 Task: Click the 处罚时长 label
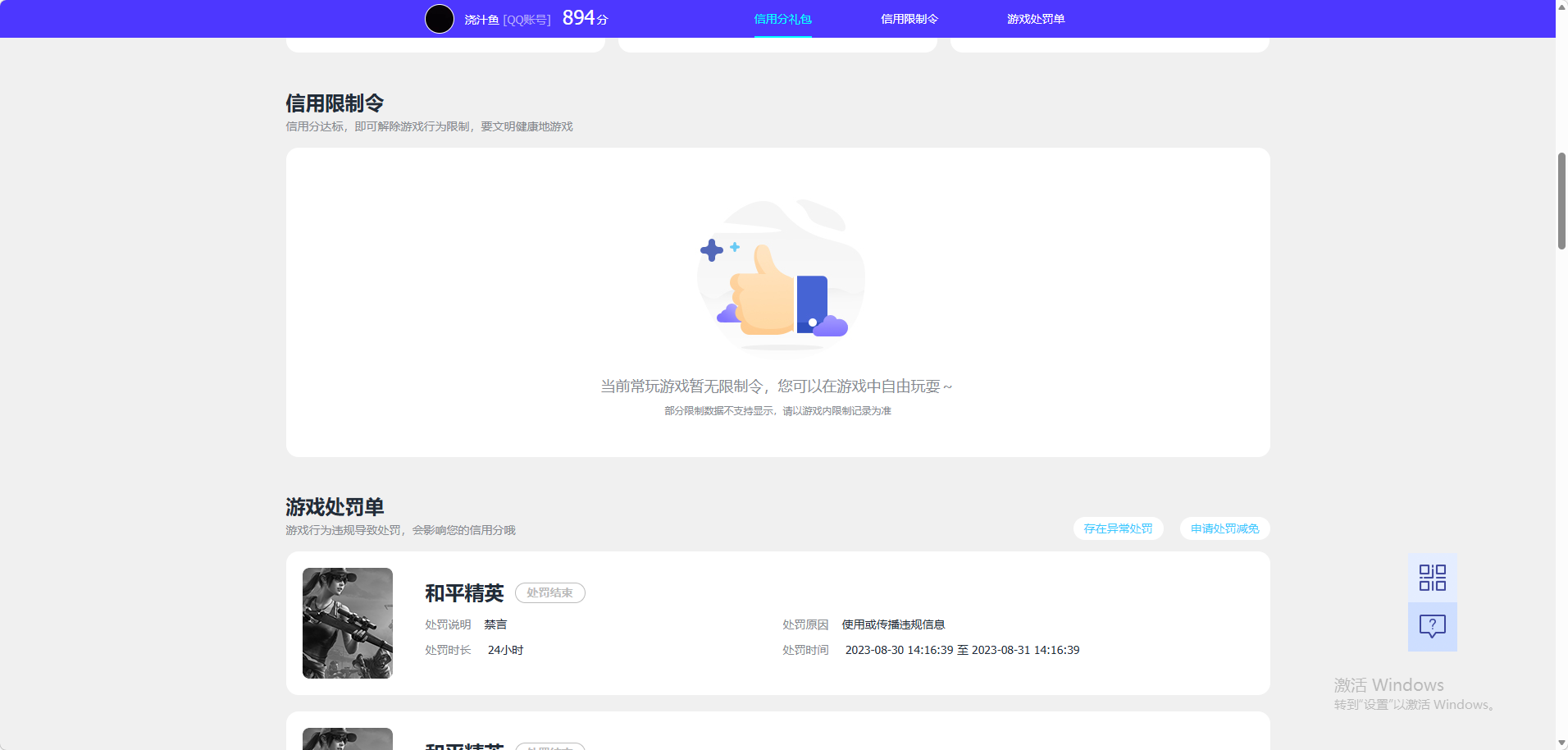coord(448,650)
